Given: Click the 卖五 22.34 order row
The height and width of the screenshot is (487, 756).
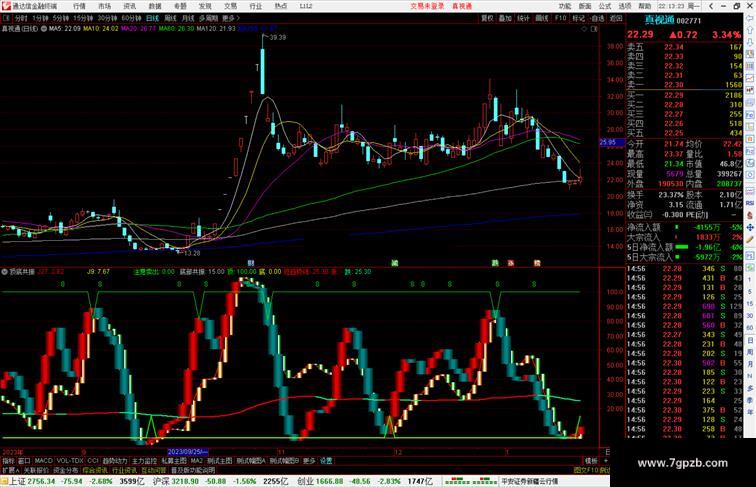Looking at the screenshot, I should [684, 47].
